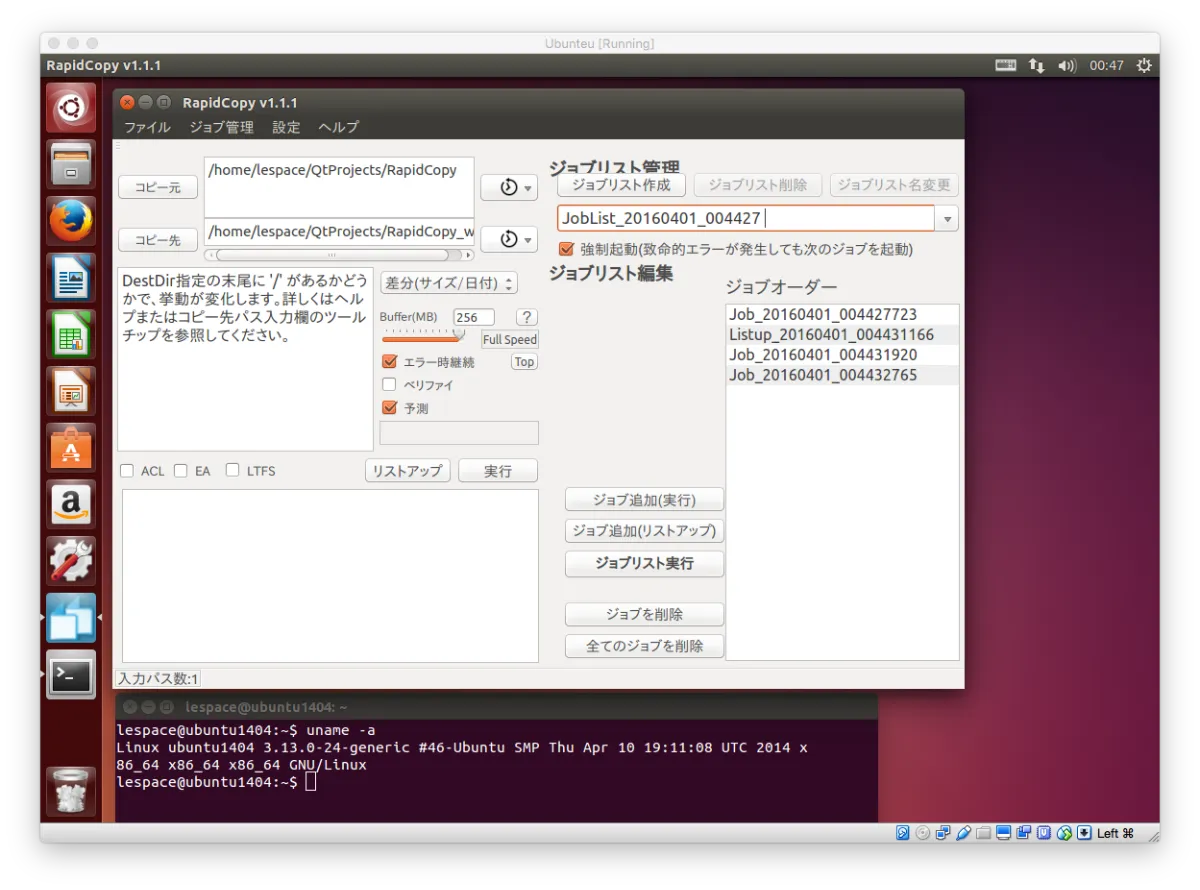The image size is (1200, 890).
Task: Uncheck the 予測 estimate checkbox
Action: point(390,408)
